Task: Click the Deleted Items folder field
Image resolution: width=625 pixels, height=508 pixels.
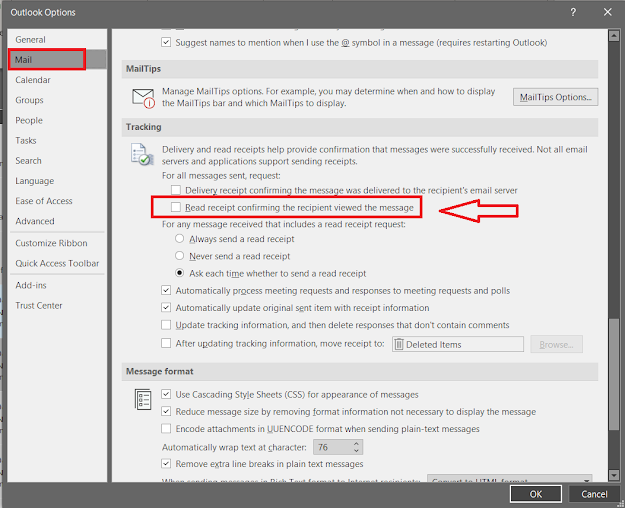Action: pos(458,344)
